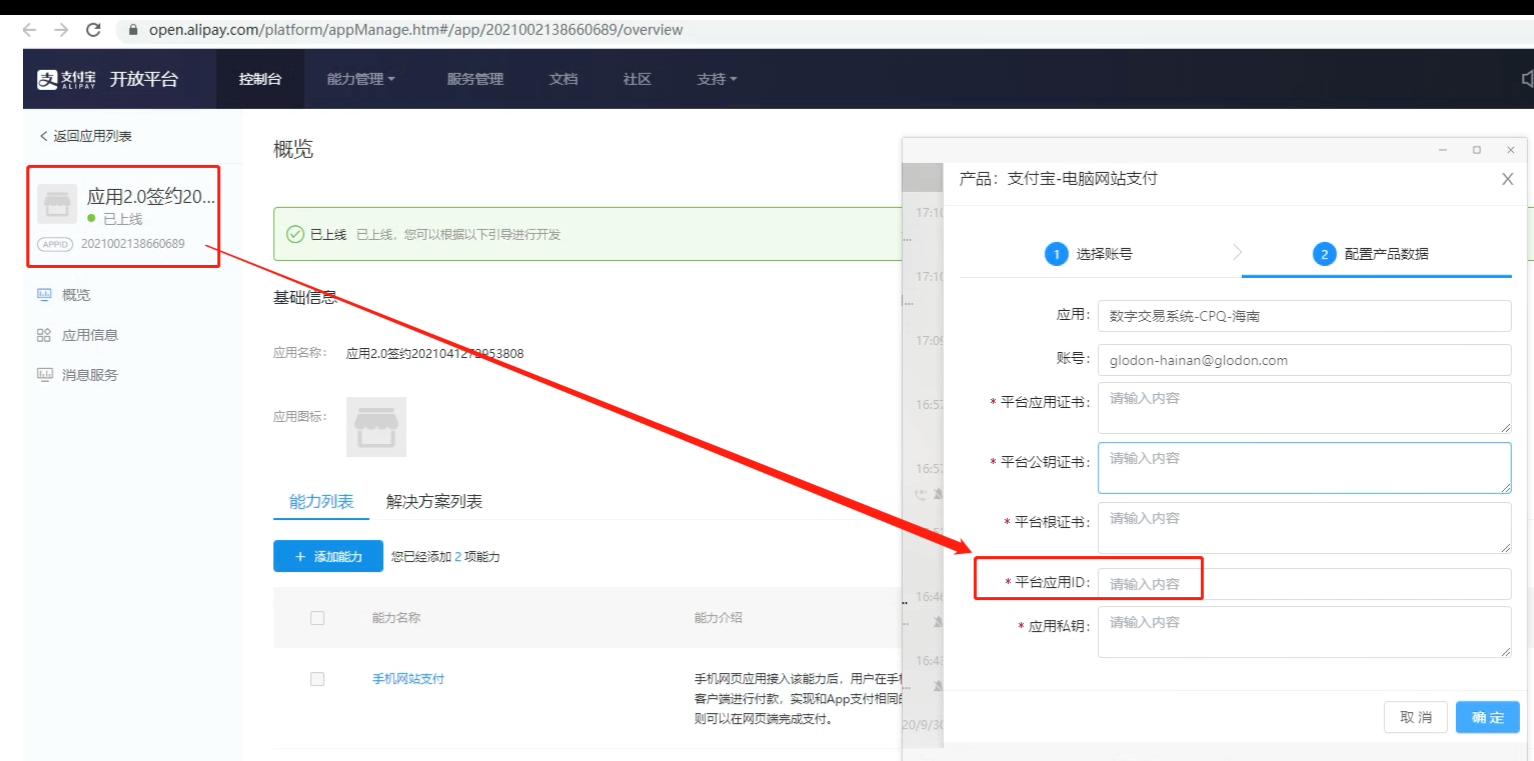
Task: Switch to 解决方案列表 tab
Action: tap(434, 502)
